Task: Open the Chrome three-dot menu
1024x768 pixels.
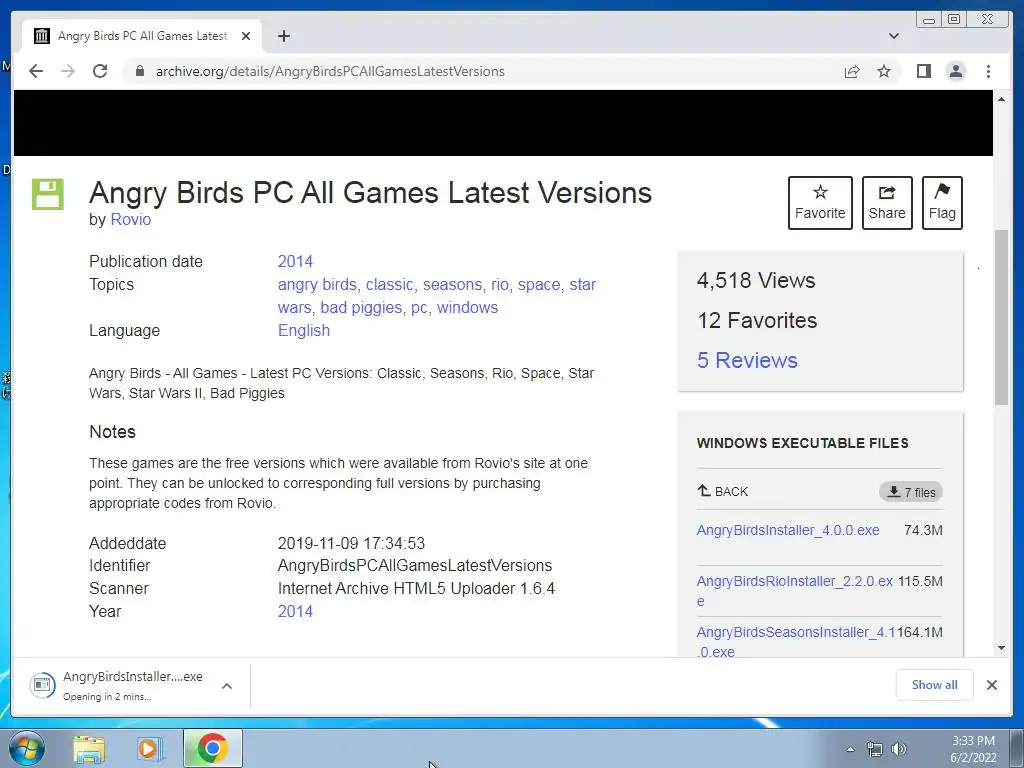Action: click(x=988, y=71)
